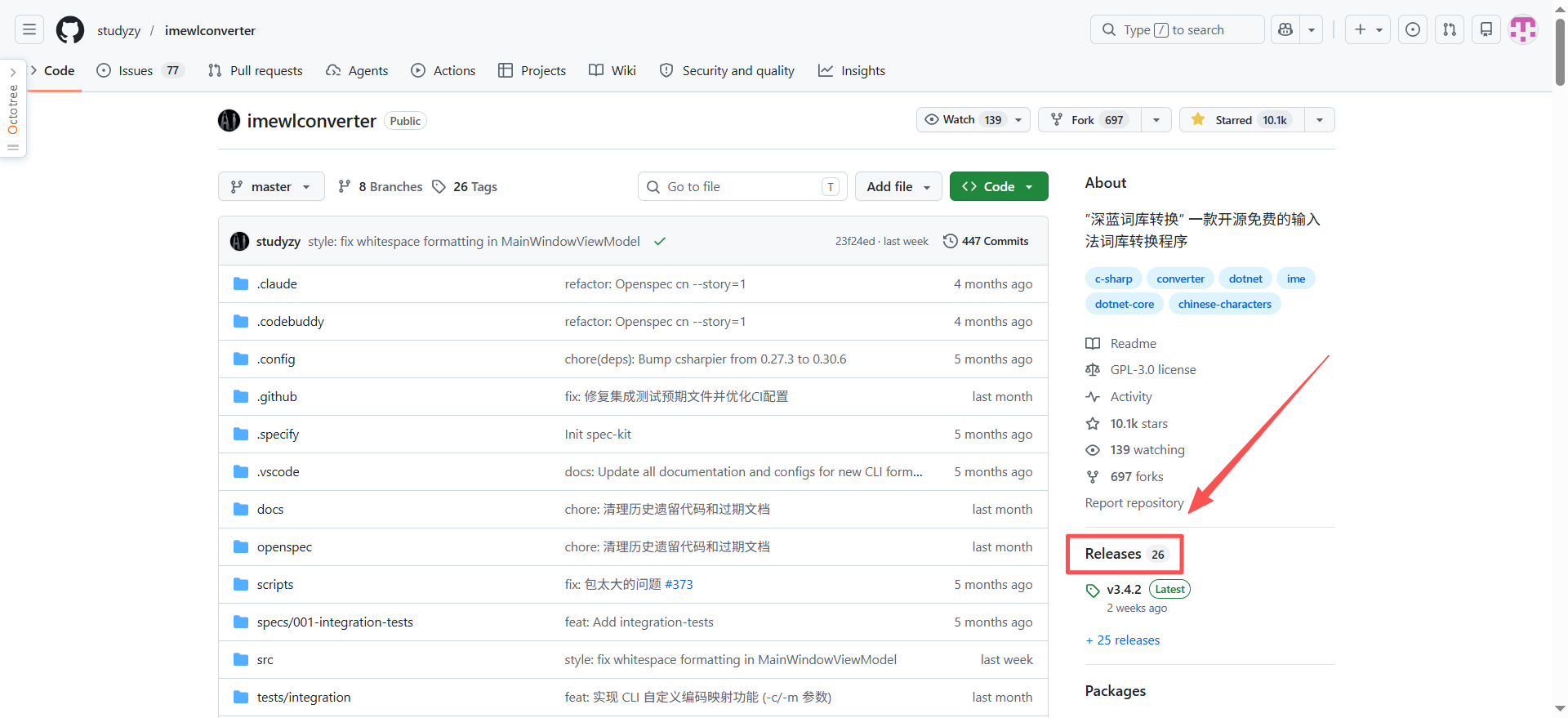Open the Actions tab
This screenshot has height=718, width=1568.
click(443, 71)
